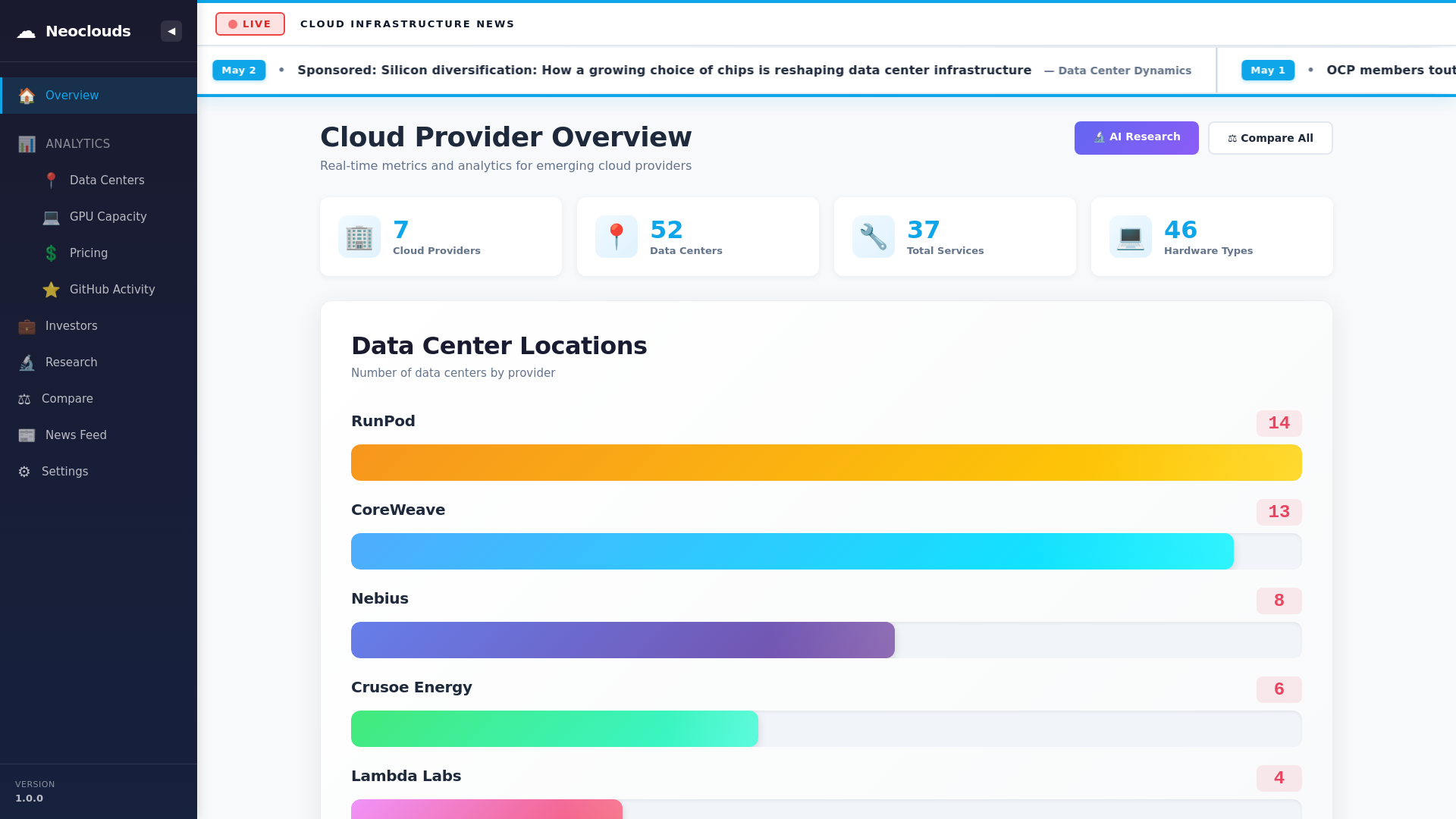Click the CoreWeave blue progress bar
Image resolution: width=1456 pixels, height=819 pixels.
[792, 551]
